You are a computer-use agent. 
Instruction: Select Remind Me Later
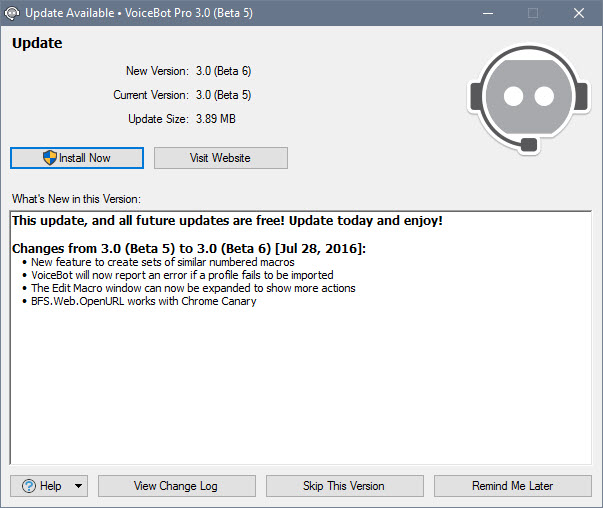[513, 486]
